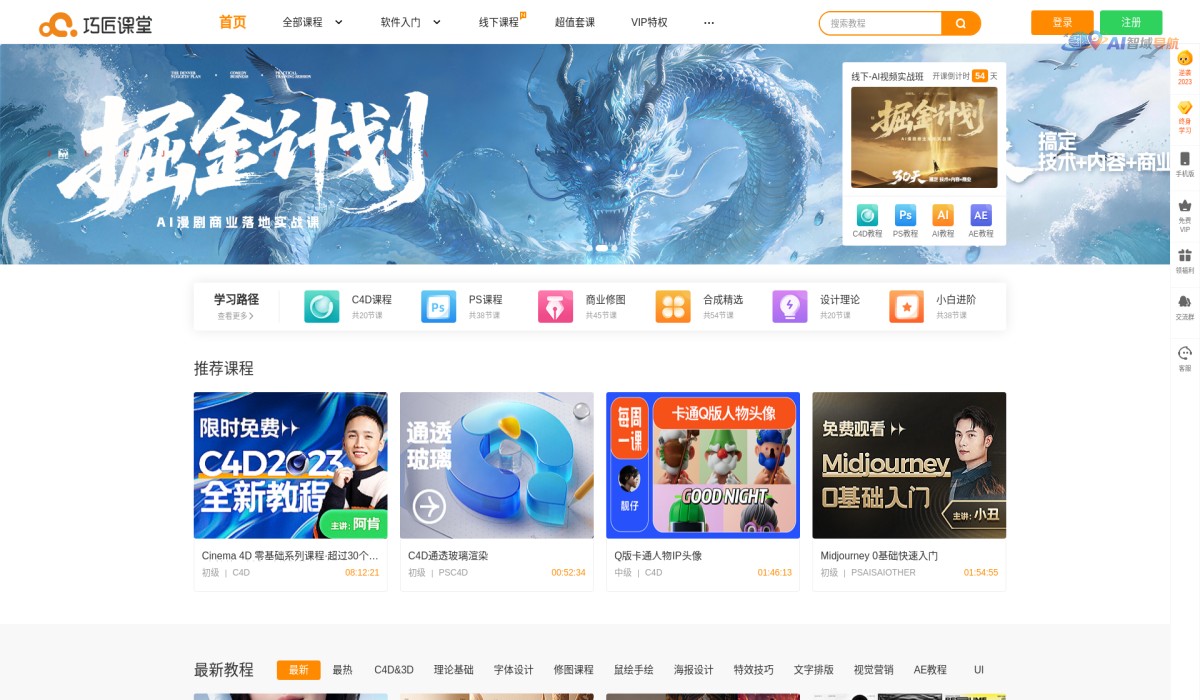Select the C4D&3D filter tab
Image resolution: width=1200 pixels, height=700 pixels.
pyautogui.click(x=394, y=670)
